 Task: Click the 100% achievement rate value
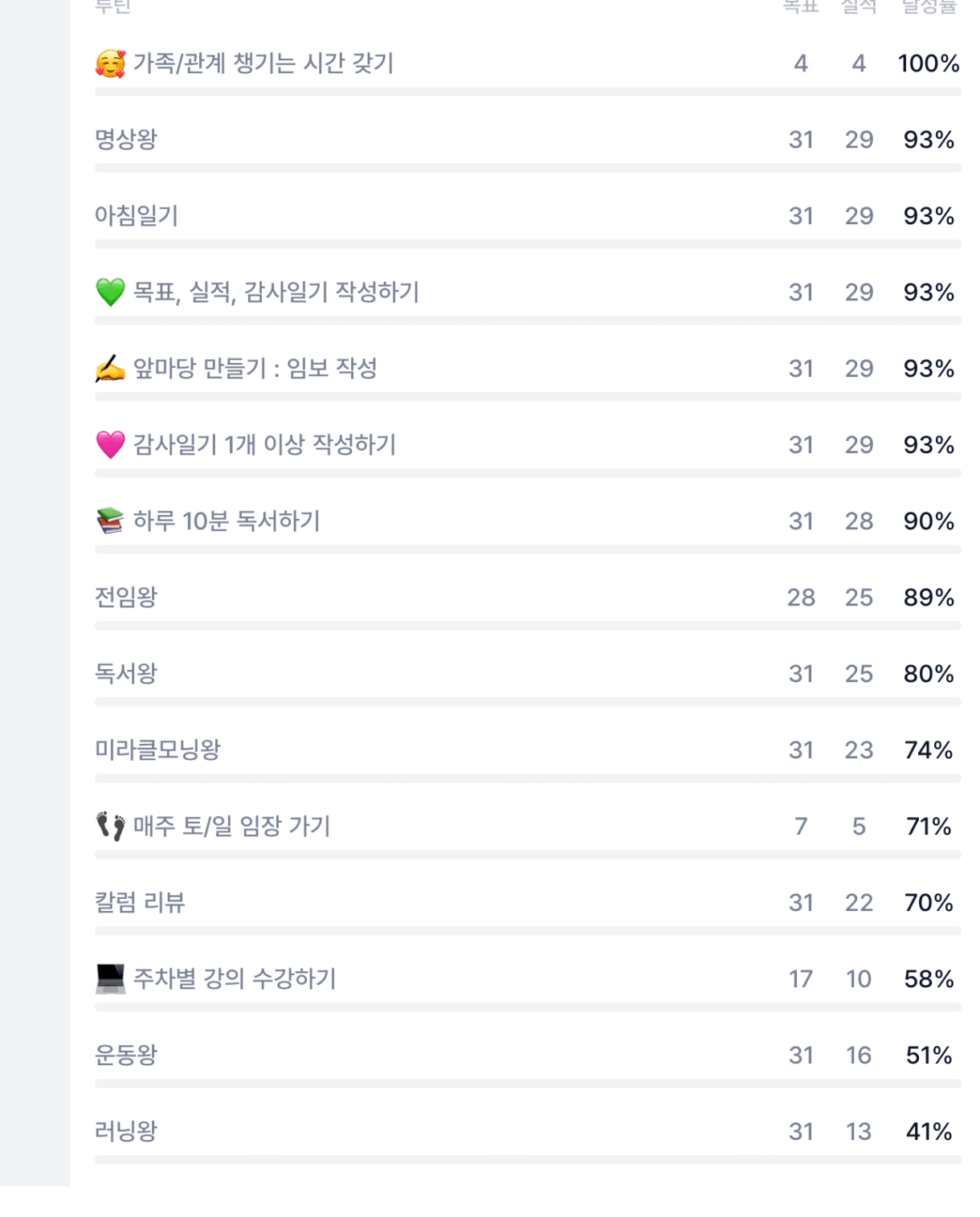(929, 63)
